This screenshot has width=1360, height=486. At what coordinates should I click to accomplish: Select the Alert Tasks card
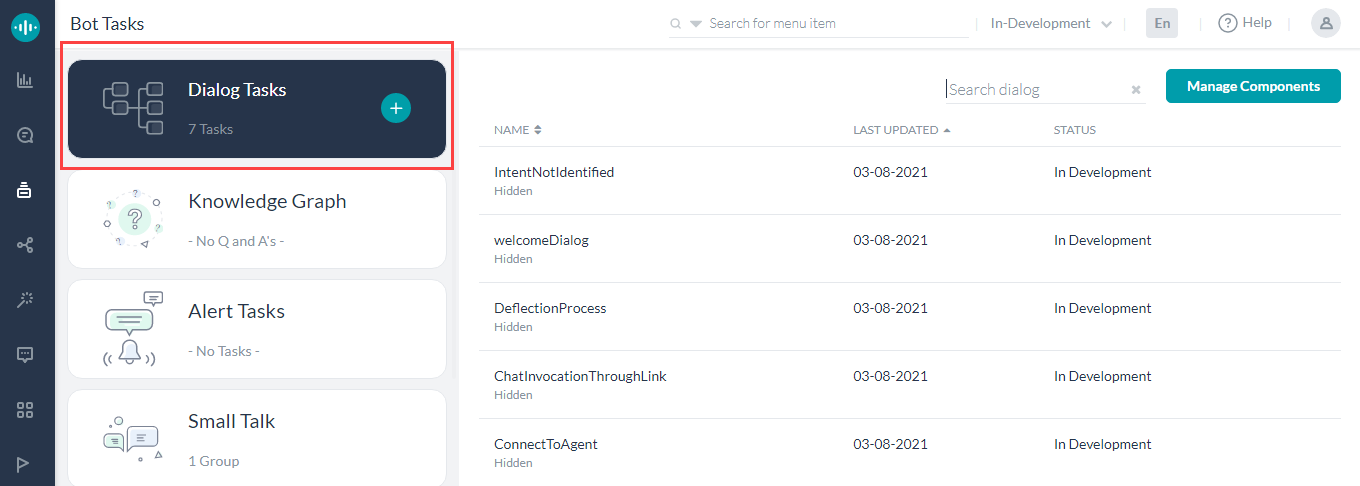click(257, 329)
